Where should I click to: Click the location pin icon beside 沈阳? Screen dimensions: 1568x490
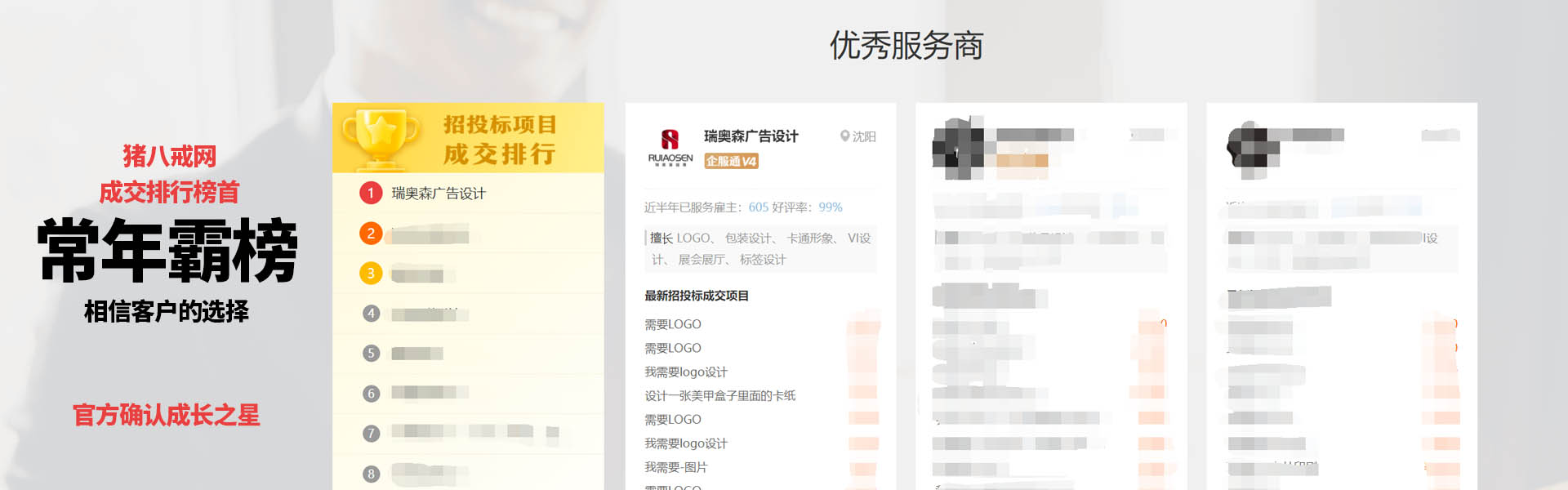point(845,136)
